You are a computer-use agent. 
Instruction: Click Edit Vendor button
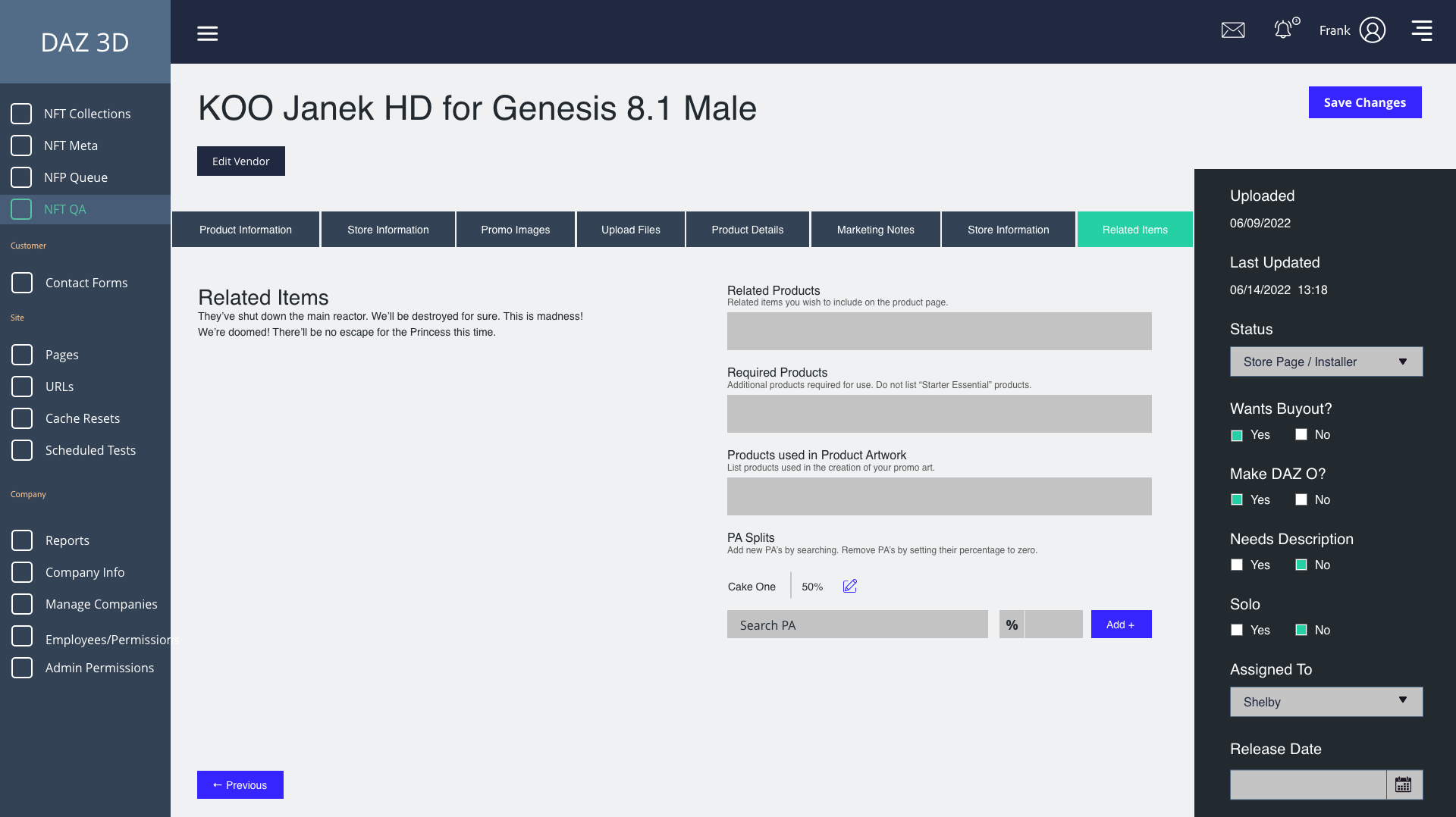point(241,161)
